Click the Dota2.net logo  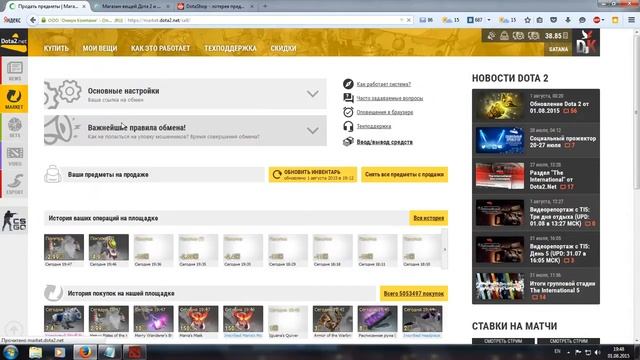(14, 42)
